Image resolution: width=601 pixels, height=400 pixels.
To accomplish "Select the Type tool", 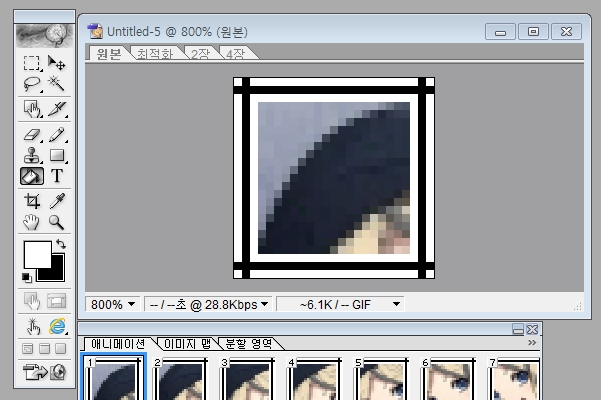I will point(57,176).
